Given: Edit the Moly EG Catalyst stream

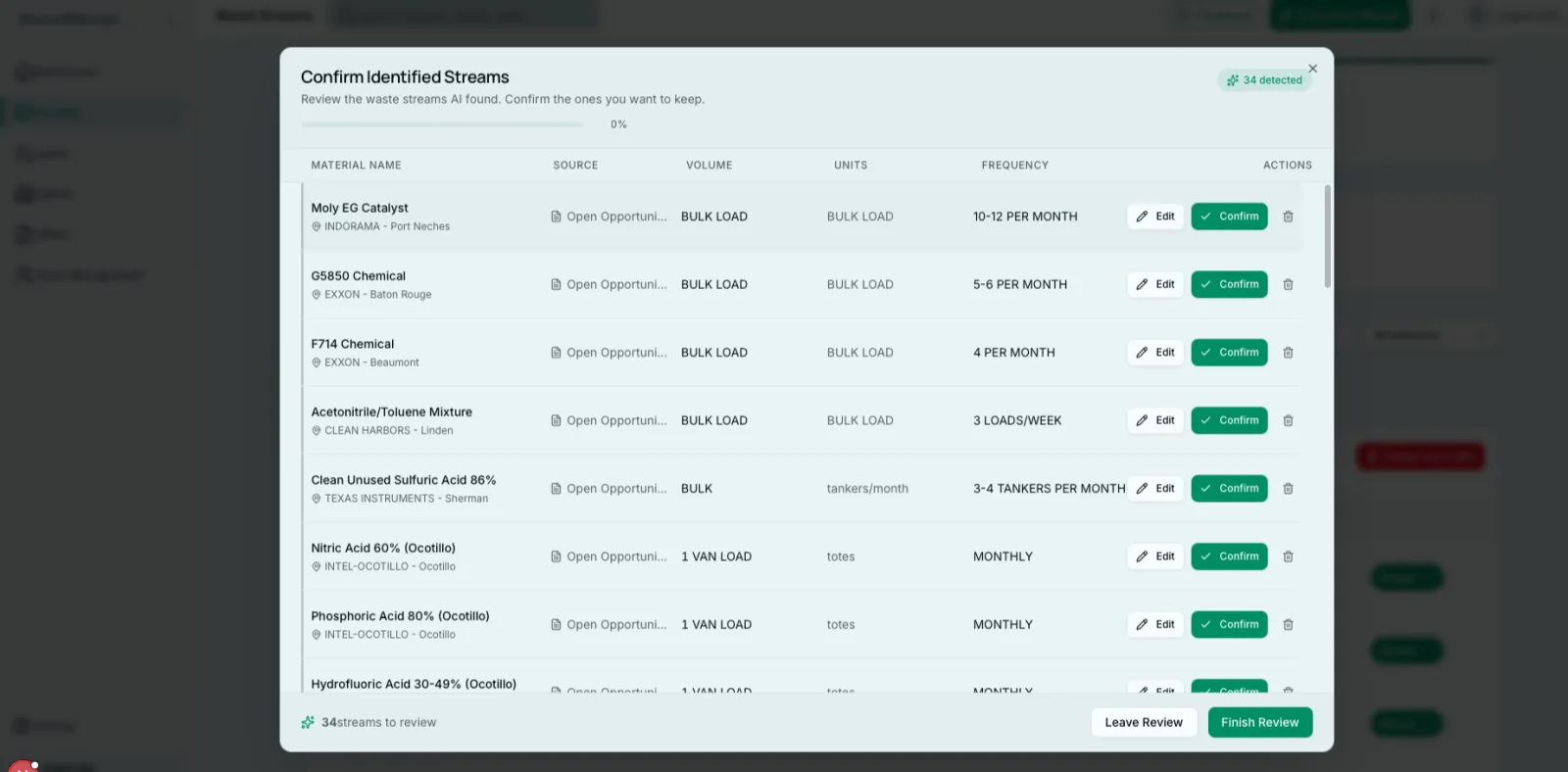Looking at the screenshot, I should tap(1155, 217).
